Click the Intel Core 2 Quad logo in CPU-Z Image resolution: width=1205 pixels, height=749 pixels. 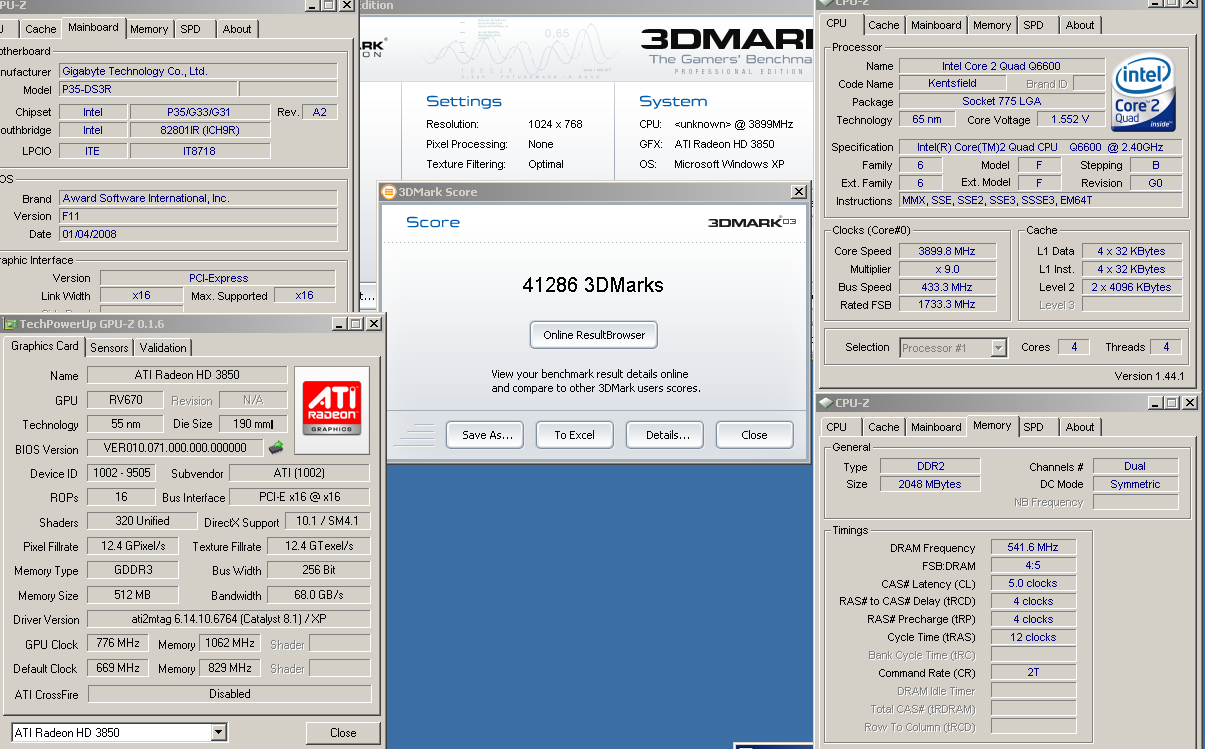click(1141, 93)
